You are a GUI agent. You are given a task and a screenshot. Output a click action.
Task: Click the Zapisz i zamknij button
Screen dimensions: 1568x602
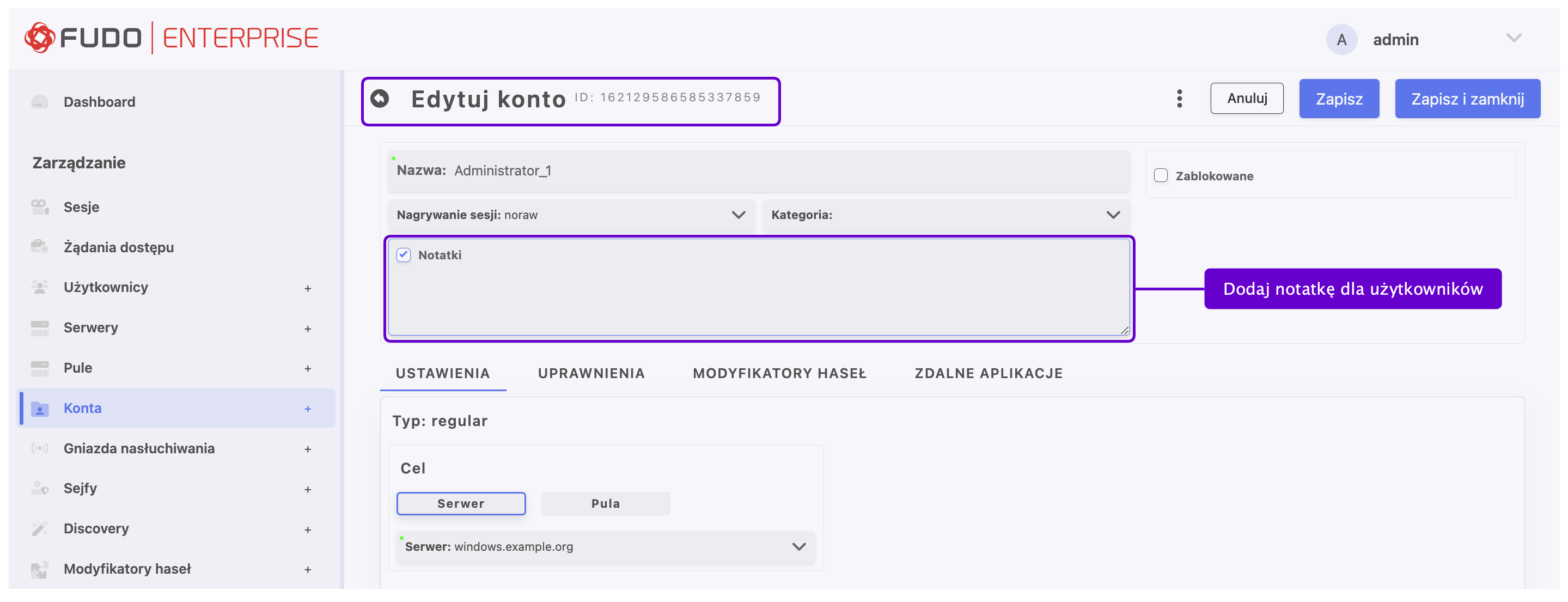pos(1467,99)
